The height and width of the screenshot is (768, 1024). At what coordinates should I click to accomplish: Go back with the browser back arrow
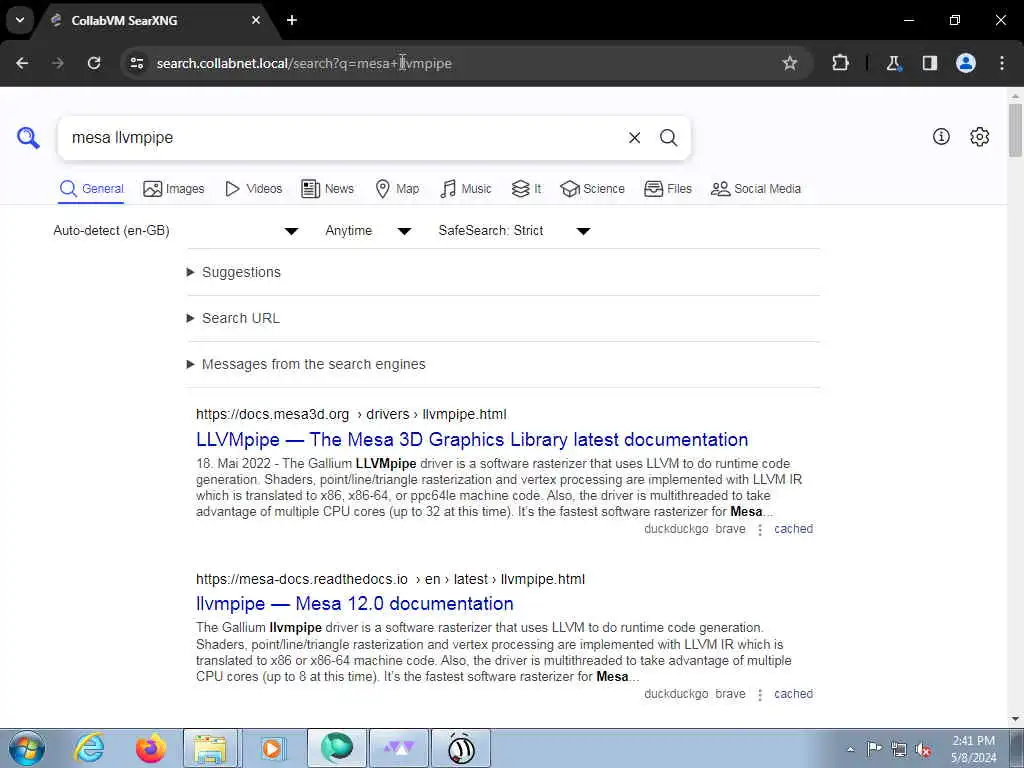pyautogui.click(x=22, y=63)
